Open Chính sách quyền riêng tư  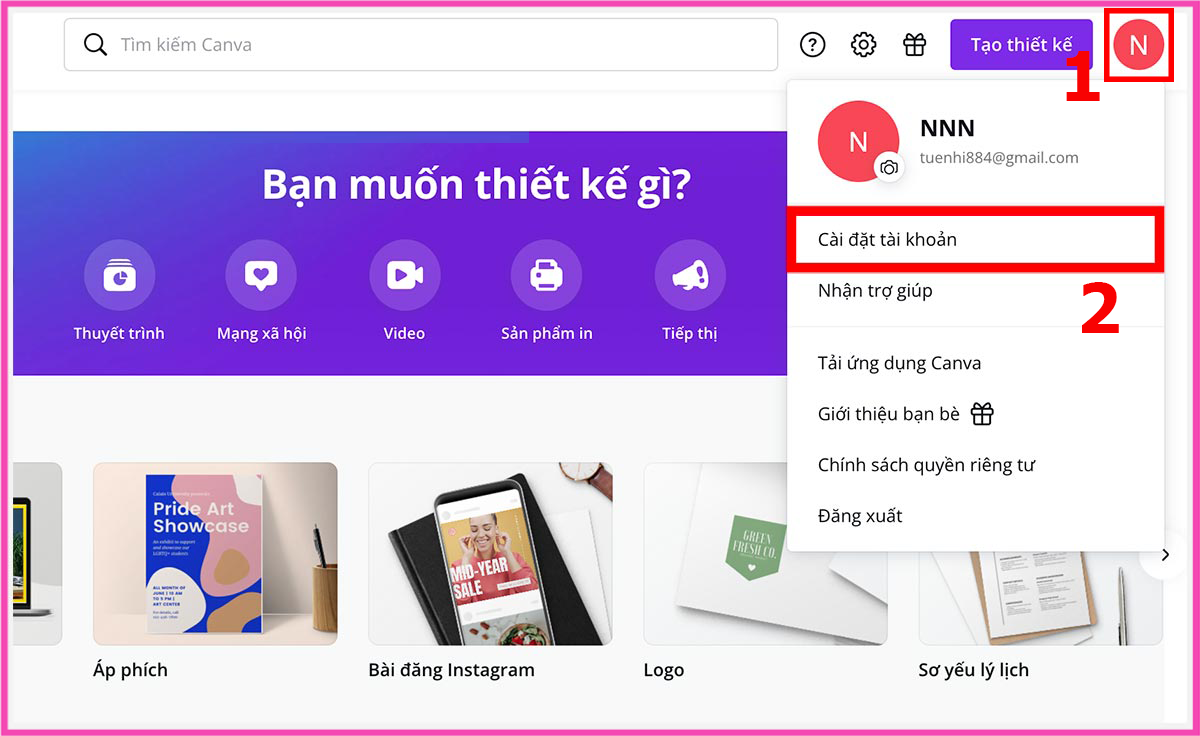pos(975,465)
